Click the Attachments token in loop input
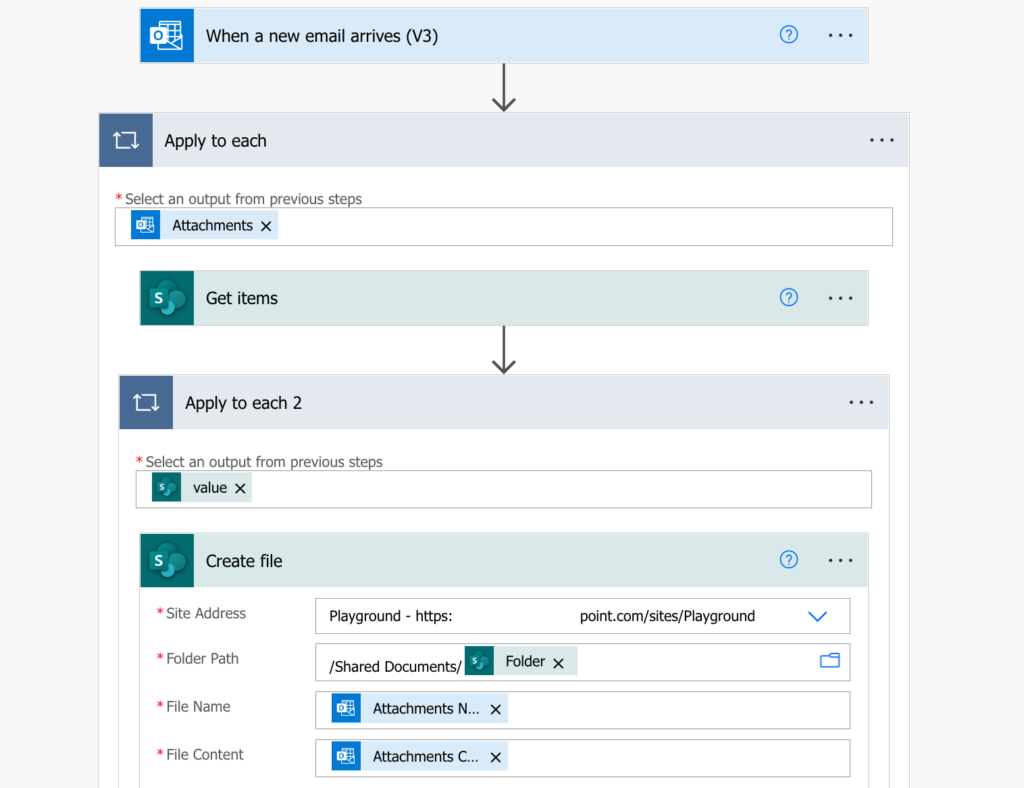The width and height of the screenshot is (1024, 788). tap(204, 225)
